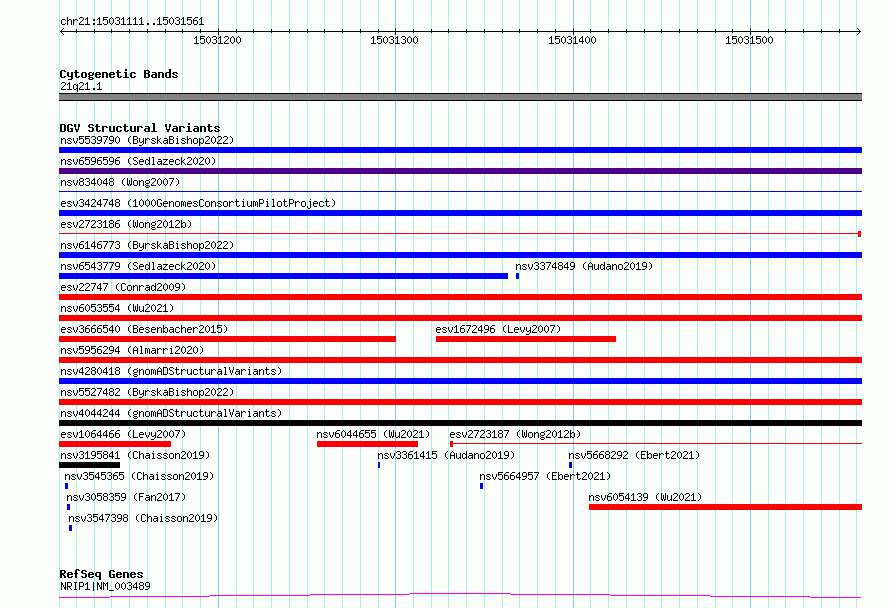Open nsv6146773 (ByrskaBishop2022) variant label
Image resolution: width=890 pixels, height=608 pixels.
click(147, 245)
